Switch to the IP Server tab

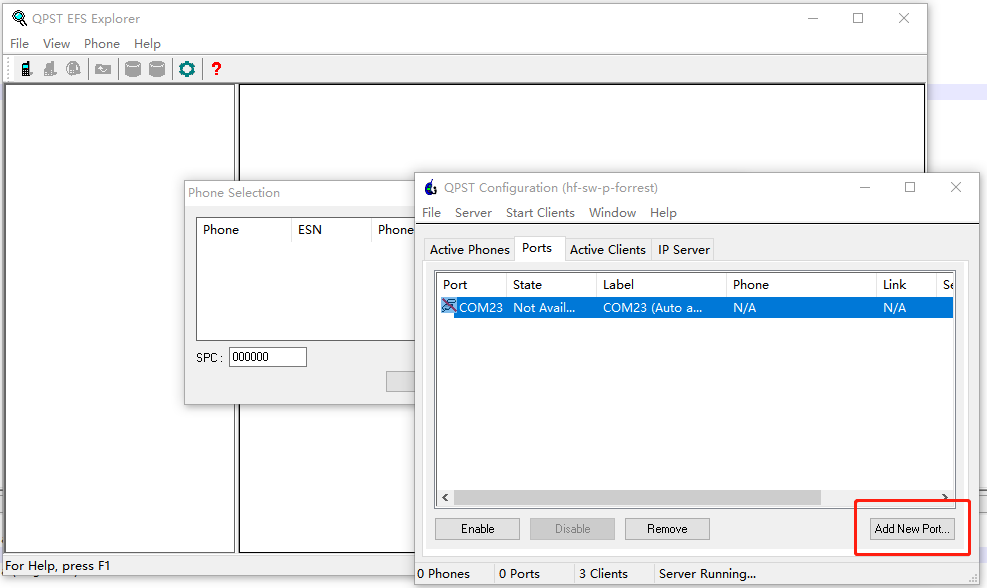pyautogui.click(x=684, y=250)
